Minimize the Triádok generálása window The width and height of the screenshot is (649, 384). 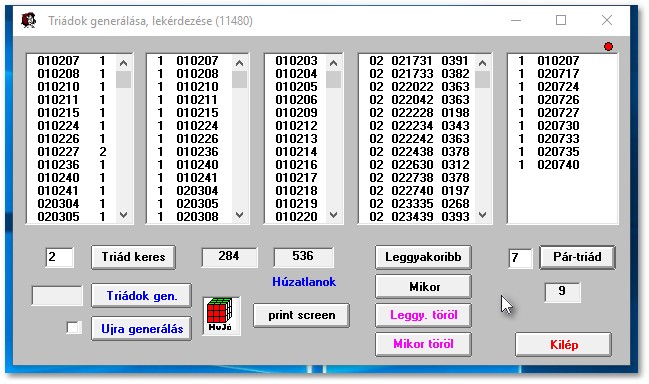tap(516, 20)
